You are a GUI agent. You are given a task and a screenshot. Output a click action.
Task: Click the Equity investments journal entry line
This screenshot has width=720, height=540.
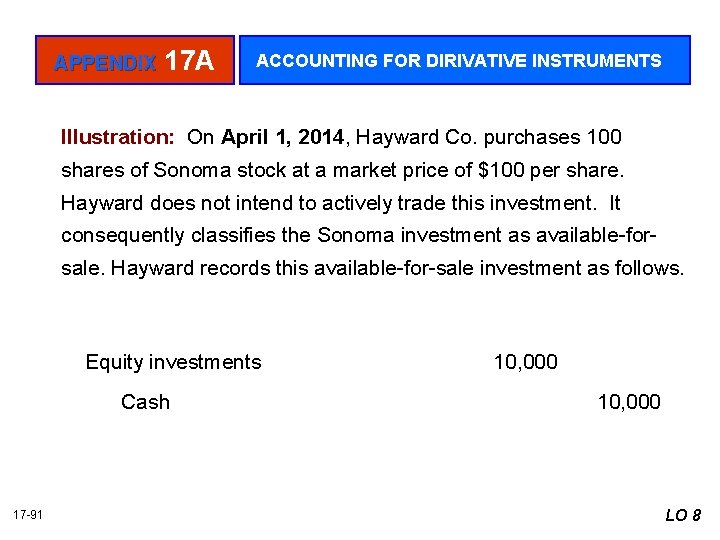pos(173,362)
